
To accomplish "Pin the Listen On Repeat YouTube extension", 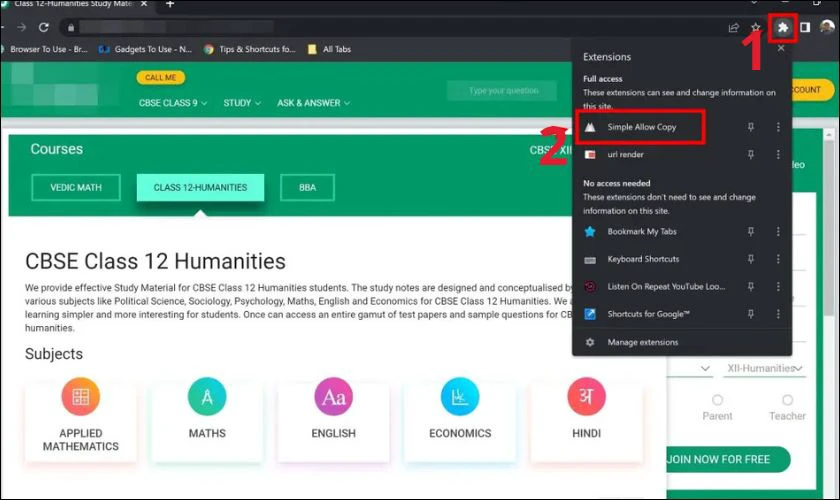I will (751, 287).
